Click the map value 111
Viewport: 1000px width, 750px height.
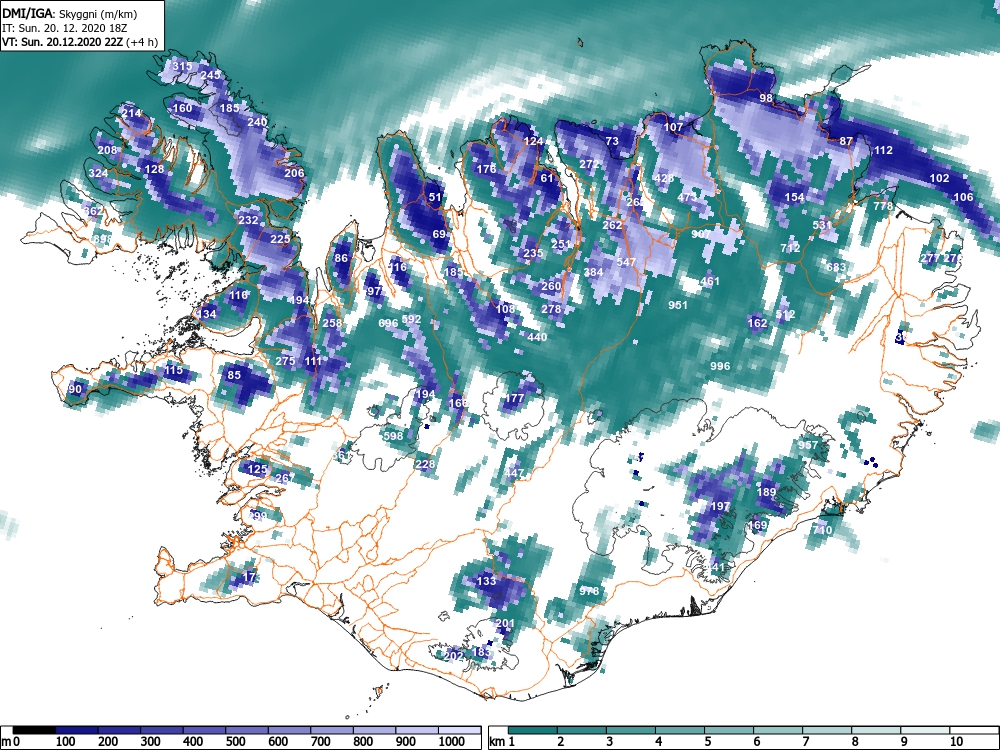pyautogui.click(x=313, y=360)
